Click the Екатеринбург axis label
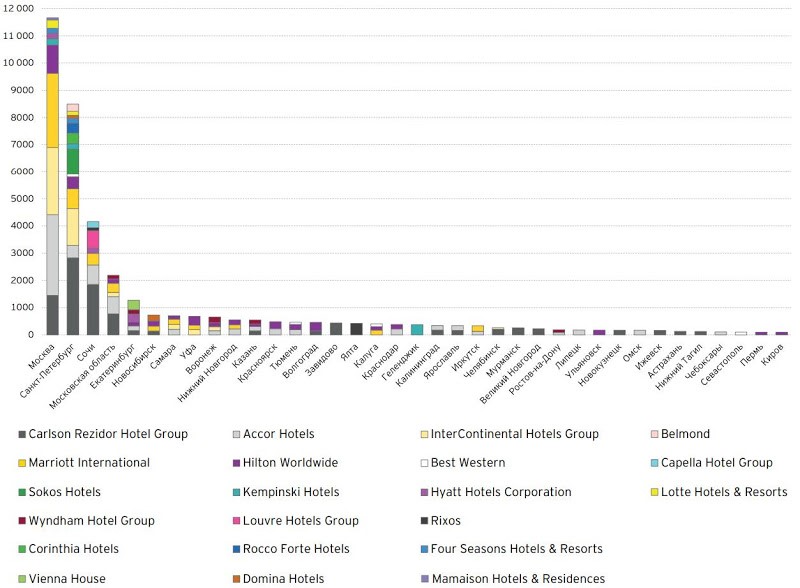The height and width of the screenshot is (588, 800). click(113, 366)
